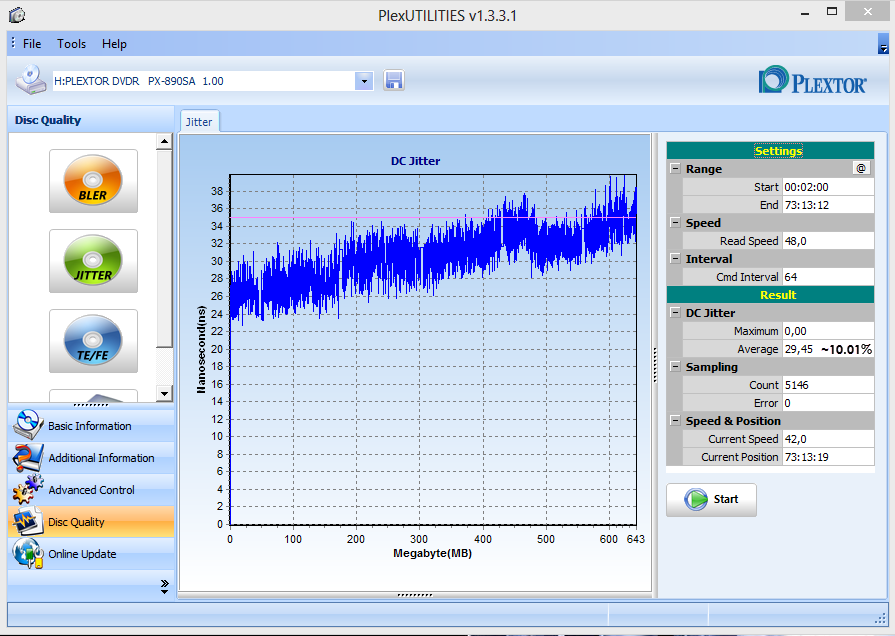Image resolution: width=895 pixels, height=636 pixels.
Task: Click the disc drive icon beside drive selector
Action: click(31, 80)
